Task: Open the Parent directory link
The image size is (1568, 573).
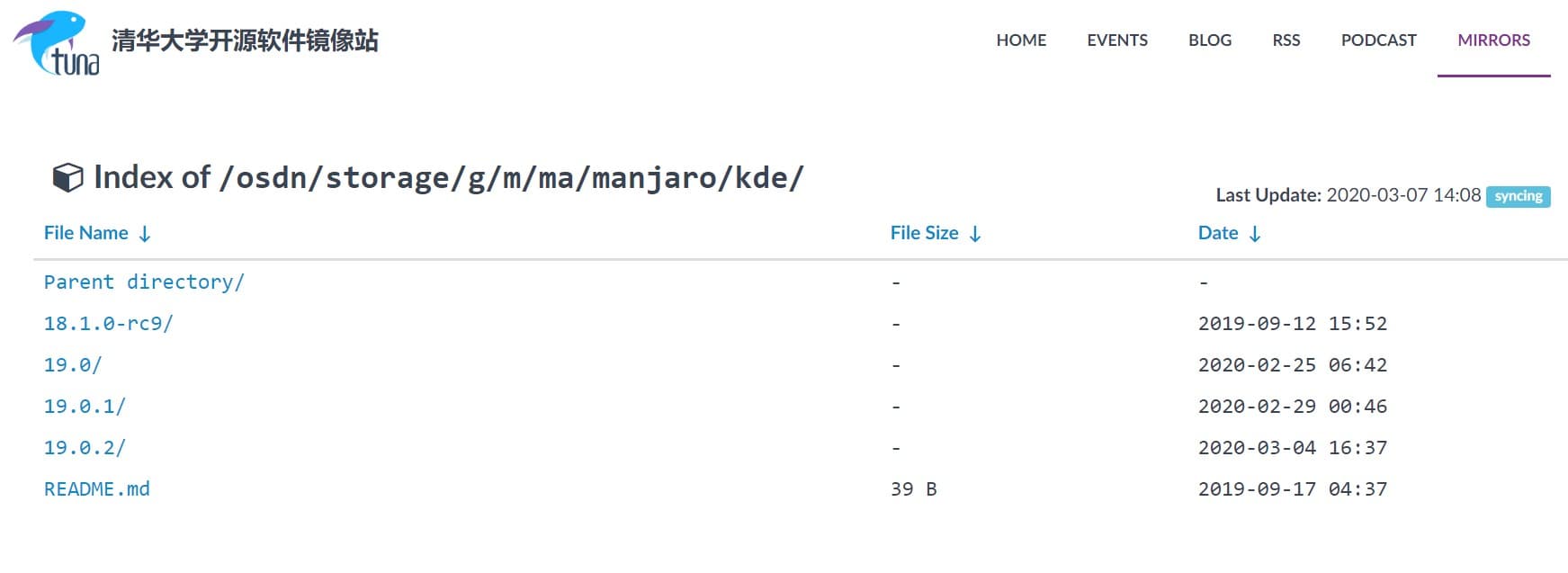Action: [x=144, y=282]
